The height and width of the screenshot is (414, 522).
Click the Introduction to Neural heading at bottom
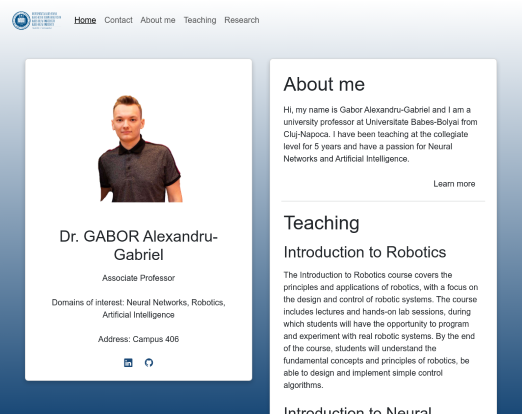[x=357, y=410]
